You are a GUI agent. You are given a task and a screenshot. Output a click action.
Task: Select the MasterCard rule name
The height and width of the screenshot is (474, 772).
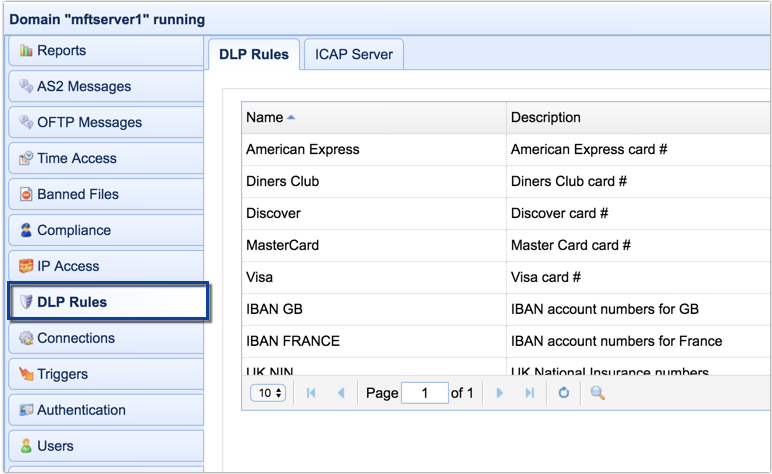pyautogui.click(x=283, y=245)
